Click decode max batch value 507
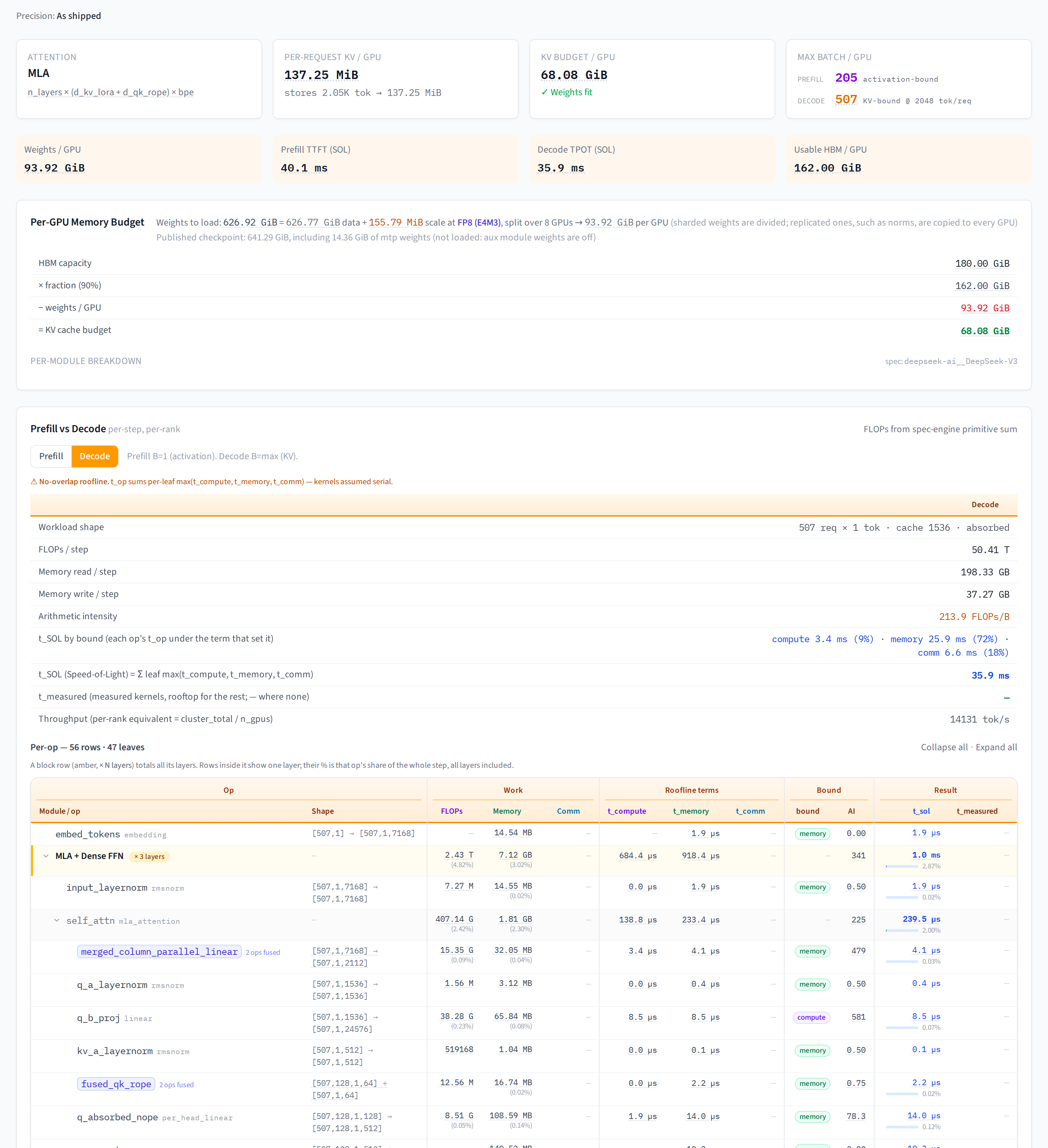The height and width of the screenshot is (1148, 1048). click(846, 100)
